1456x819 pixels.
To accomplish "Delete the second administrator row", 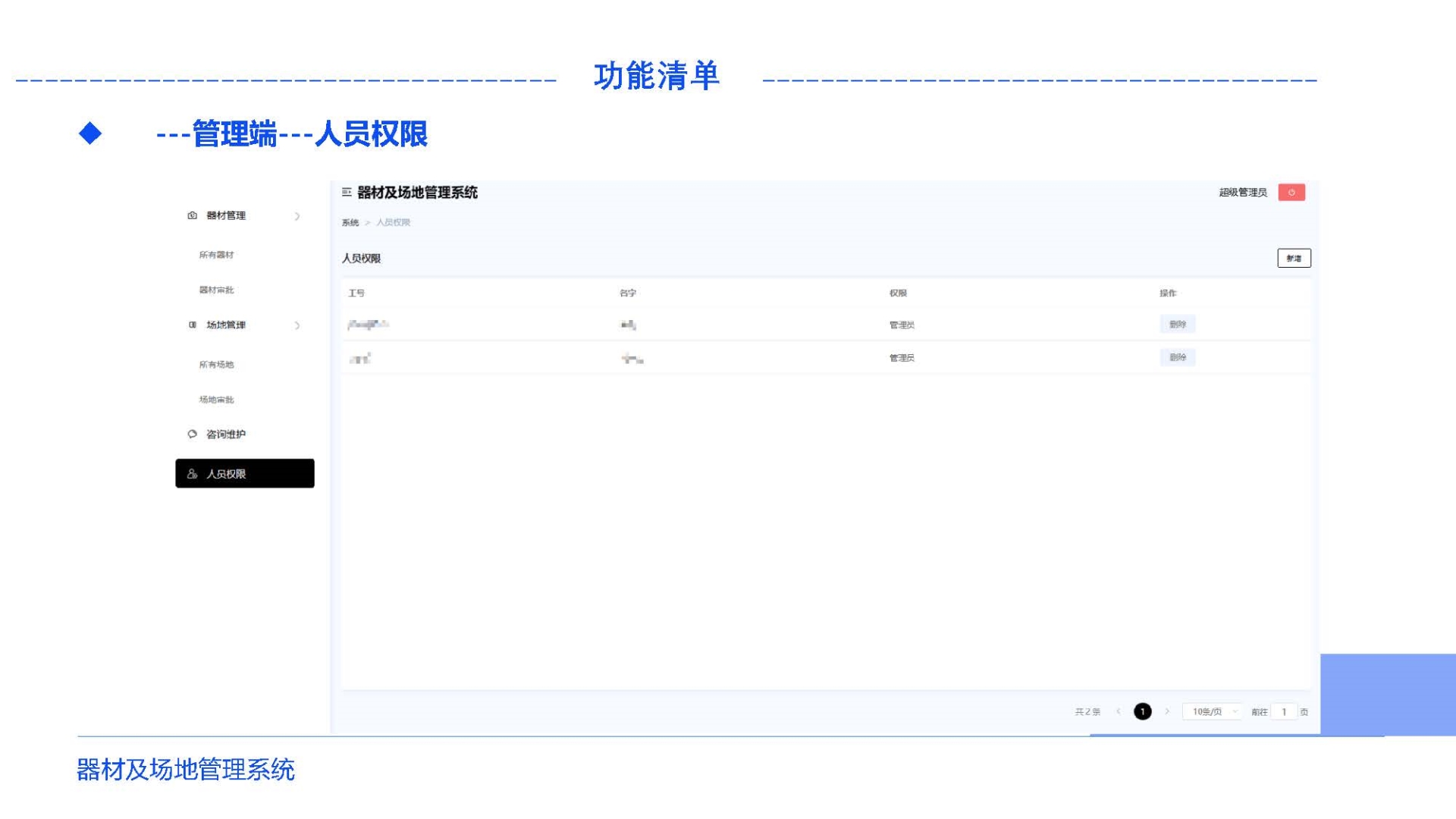I will [1177, 357].
